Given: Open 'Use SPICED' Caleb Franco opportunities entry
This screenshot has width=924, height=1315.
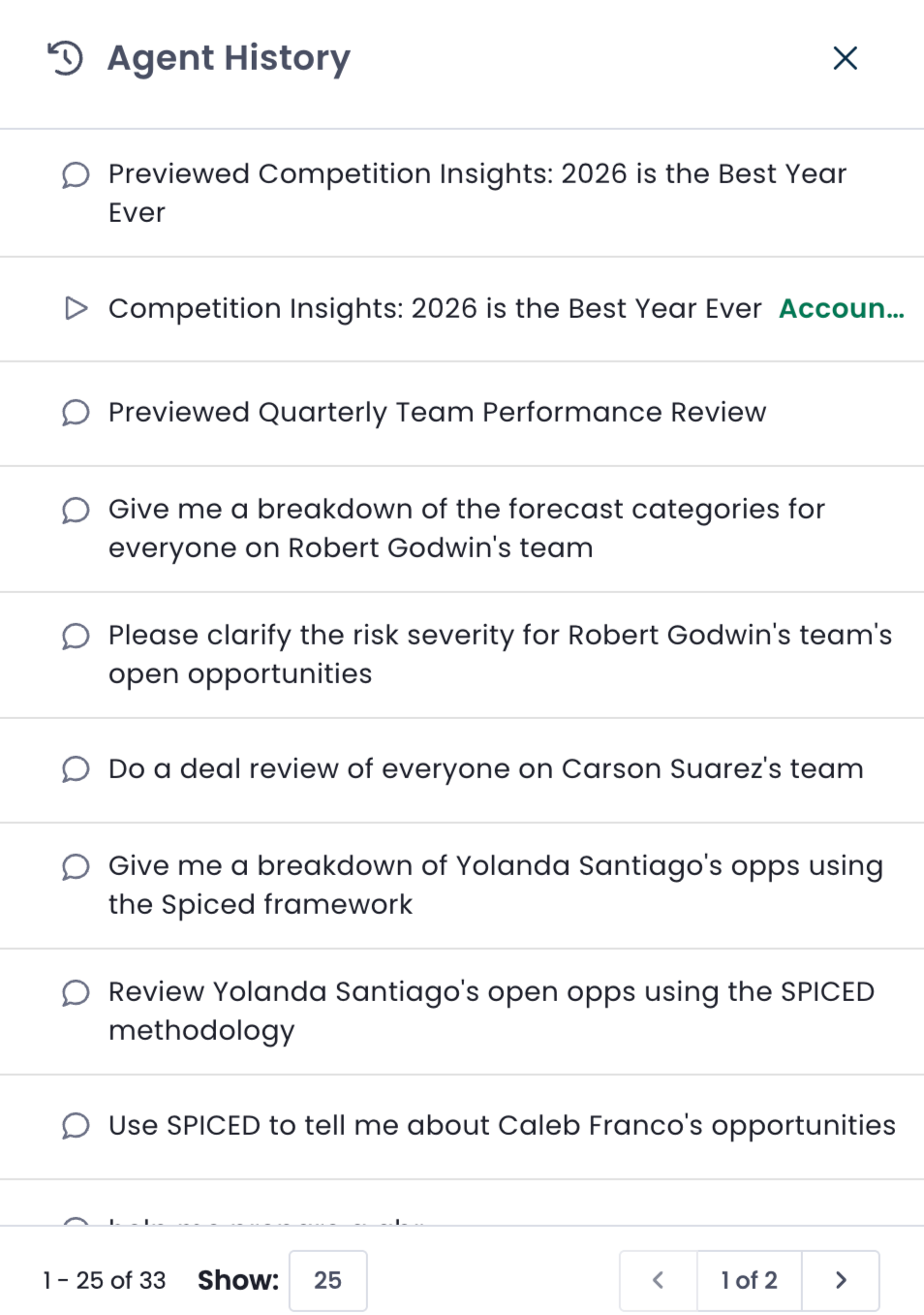Looking at the screenshot, I should pos(462,1127).
